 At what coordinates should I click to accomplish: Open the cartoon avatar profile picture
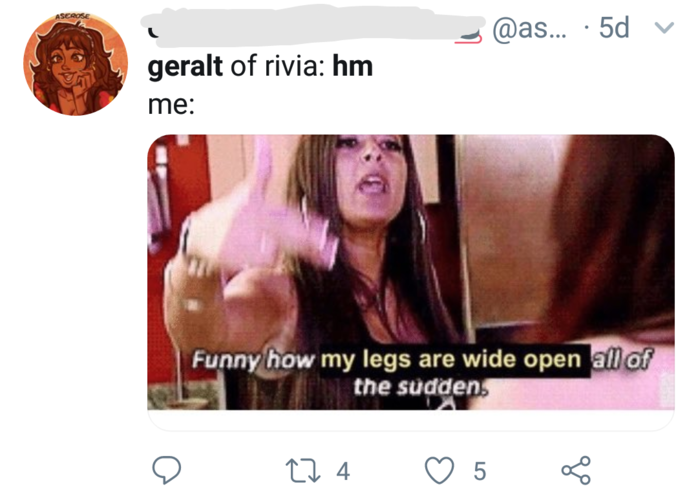(x=76, y=65)
